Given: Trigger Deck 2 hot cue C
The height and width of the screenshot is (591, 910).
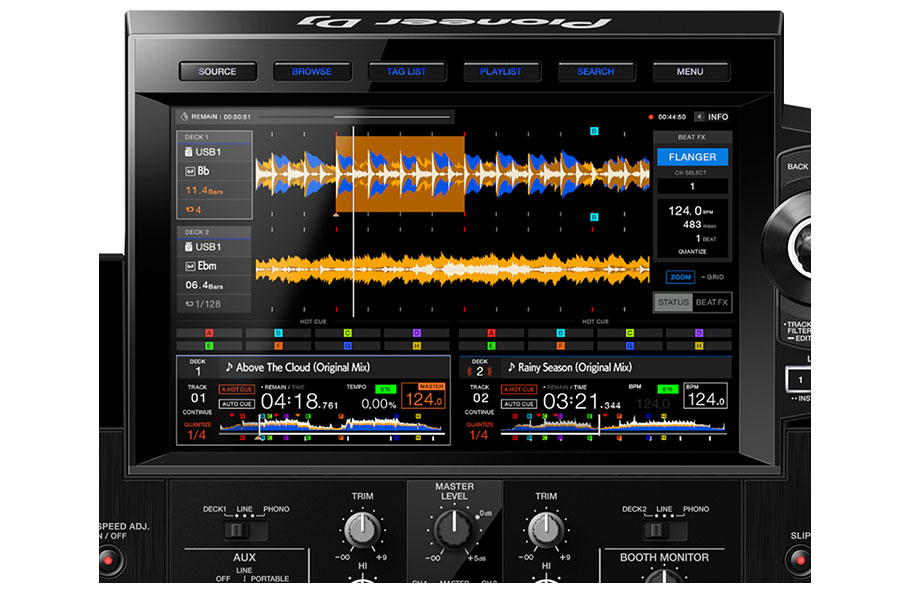Looking at the screenshot, I should click(x=630, y=333).
